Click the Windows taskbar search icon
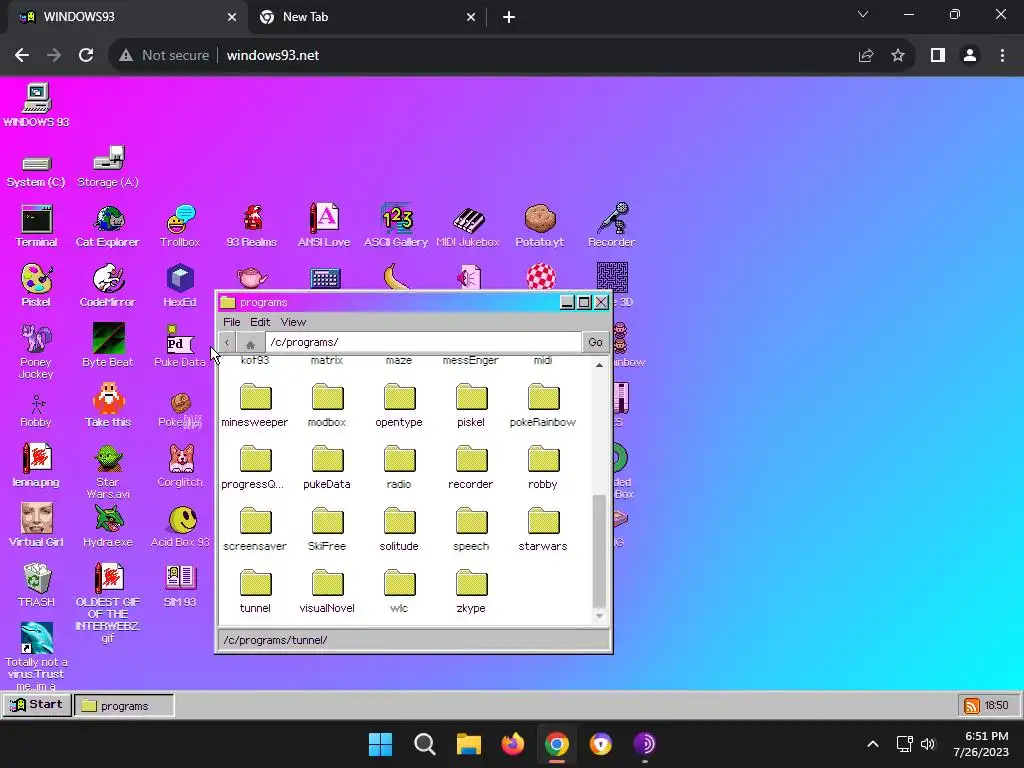 (424, 744)
